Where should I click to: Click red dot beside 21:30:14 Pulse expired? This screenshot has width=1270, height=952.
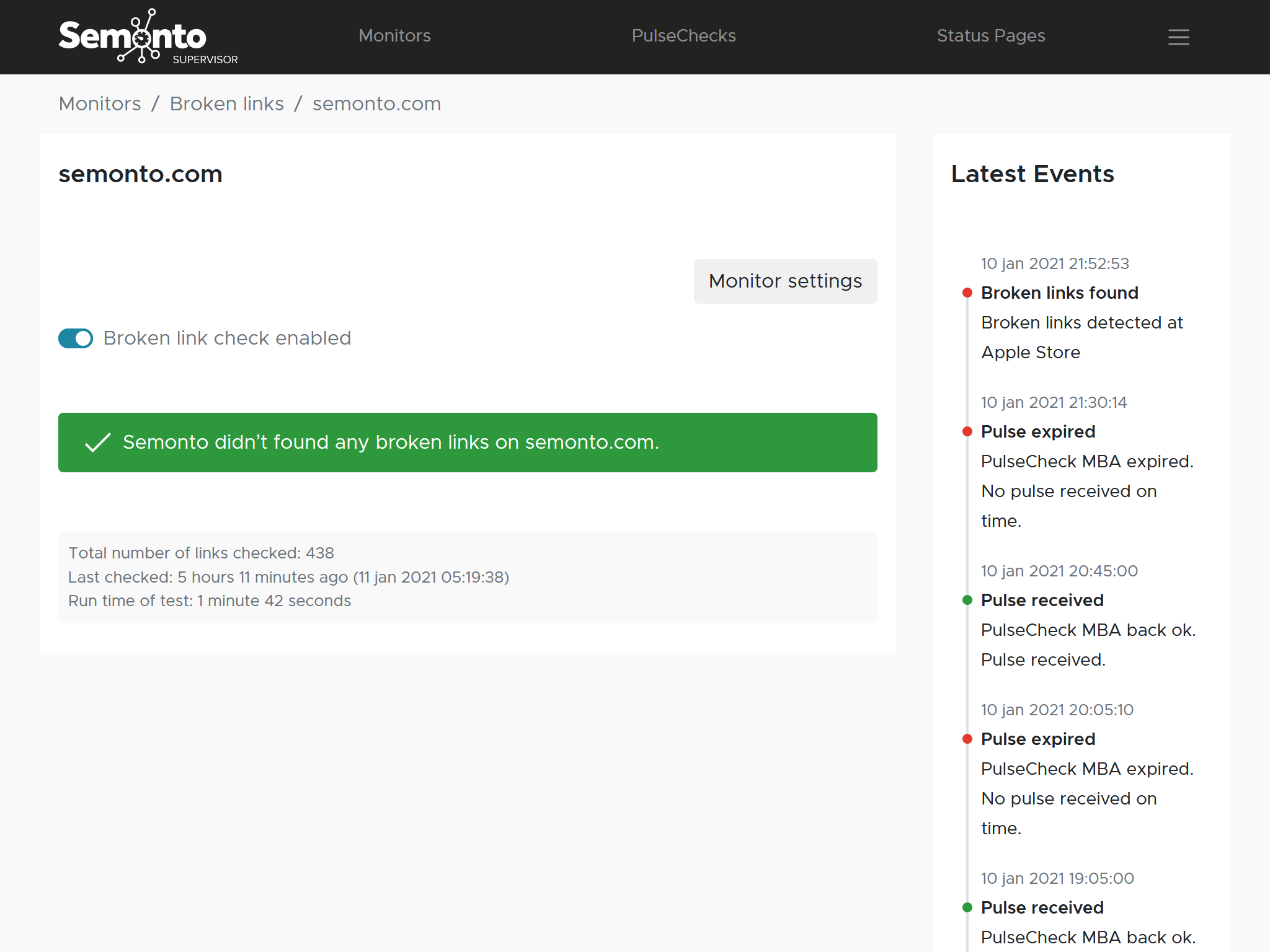click(967, 431)
